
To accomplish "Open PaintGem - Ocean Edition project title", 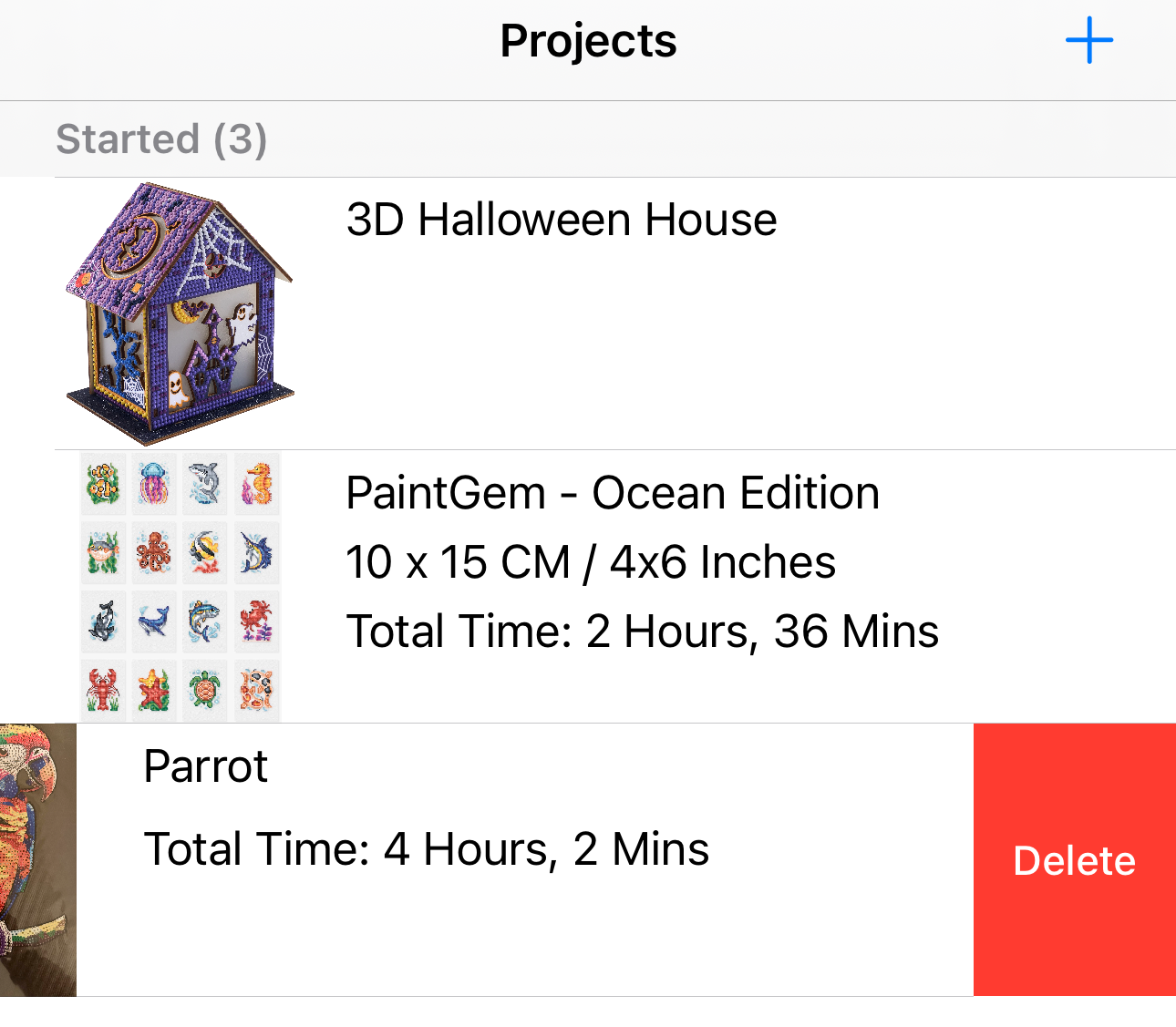I will [x=613, y=494].
